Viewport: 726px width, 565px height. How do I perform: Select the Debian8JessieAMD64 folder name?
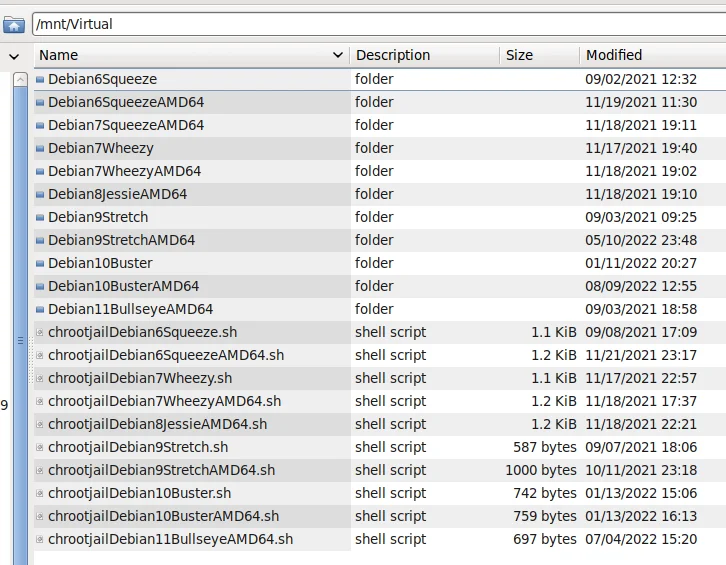click(118, 194)
